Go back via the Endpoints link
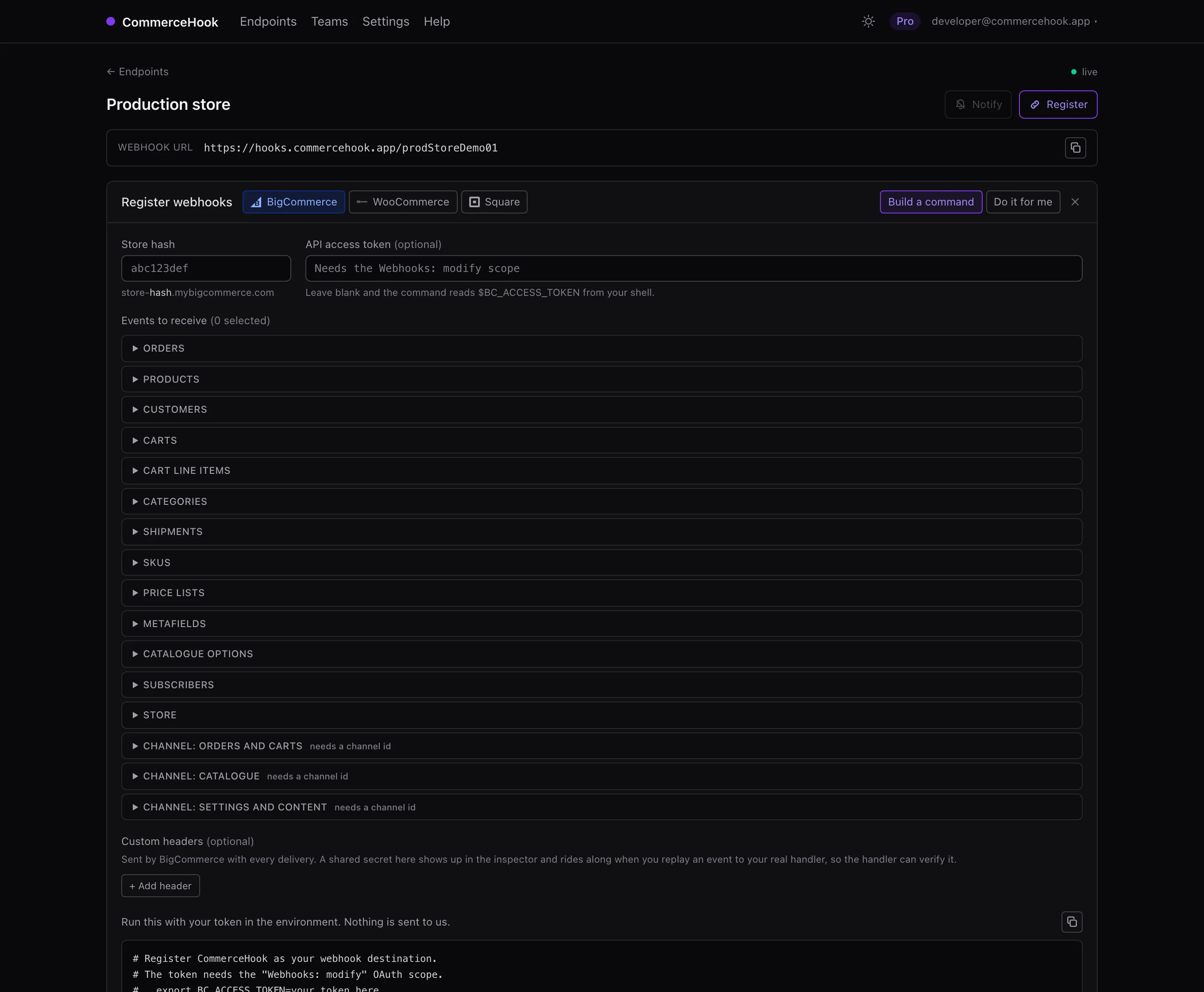The image size is (1204, 992). (x=138, y=72)
